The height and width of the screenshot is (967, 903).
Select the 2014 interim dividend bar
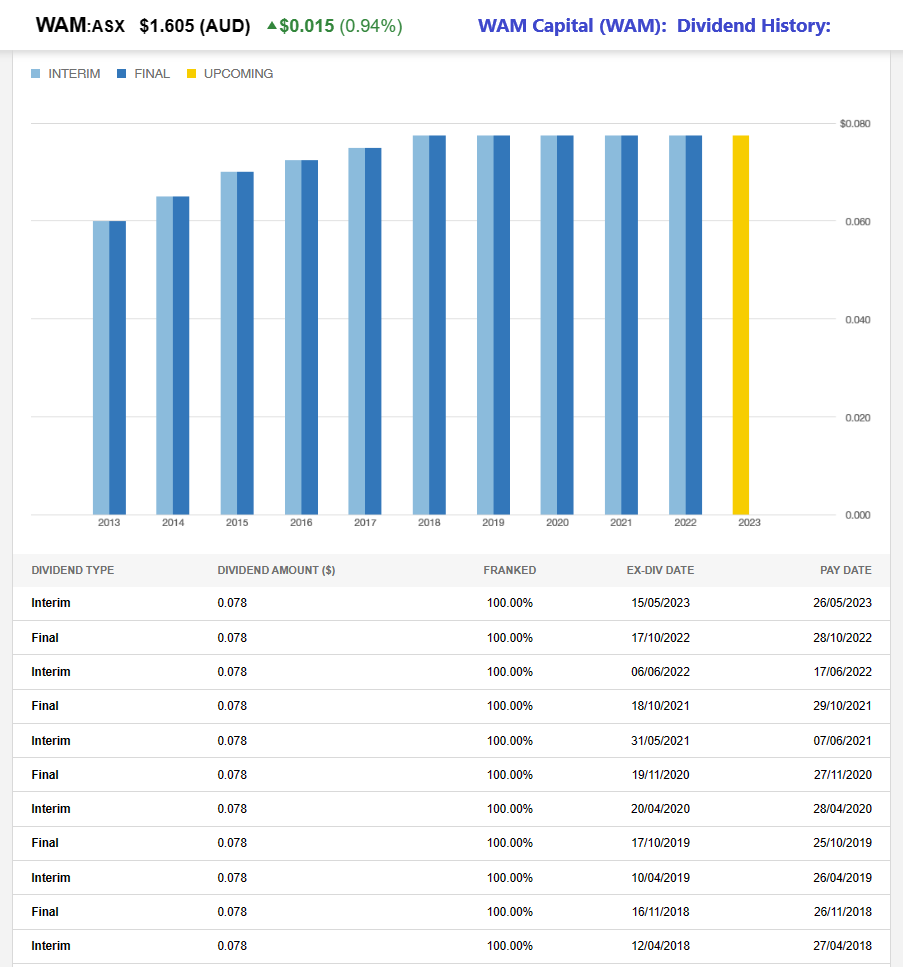165,355
